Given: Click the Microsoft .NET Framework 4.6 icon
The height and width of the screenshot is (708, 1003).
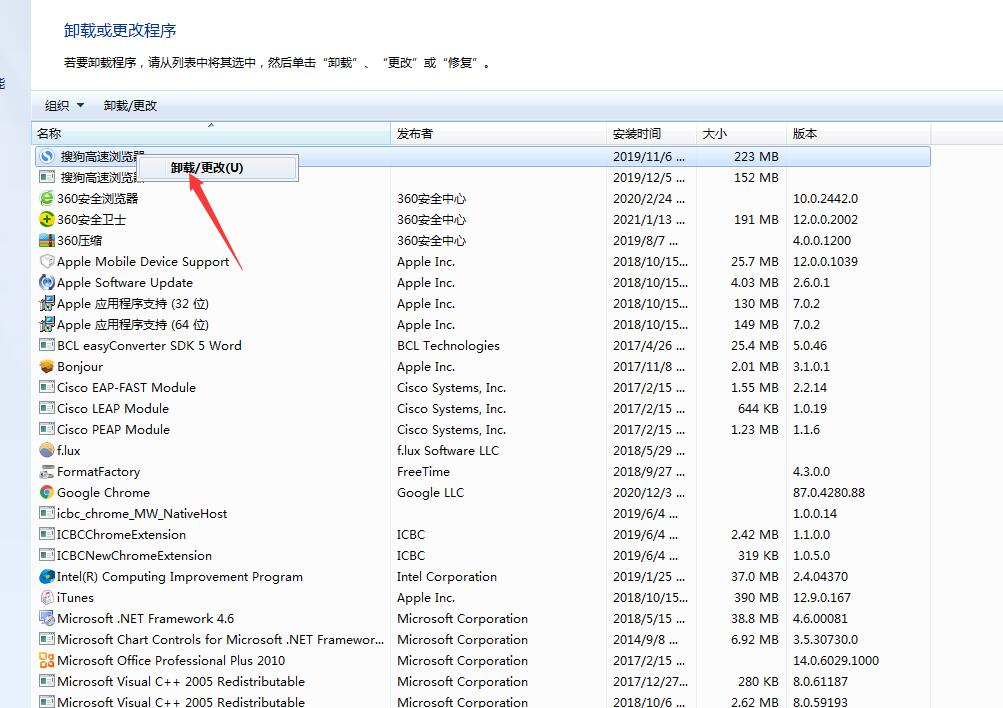Looking at the screenshot, I should [x=47, y=618].
